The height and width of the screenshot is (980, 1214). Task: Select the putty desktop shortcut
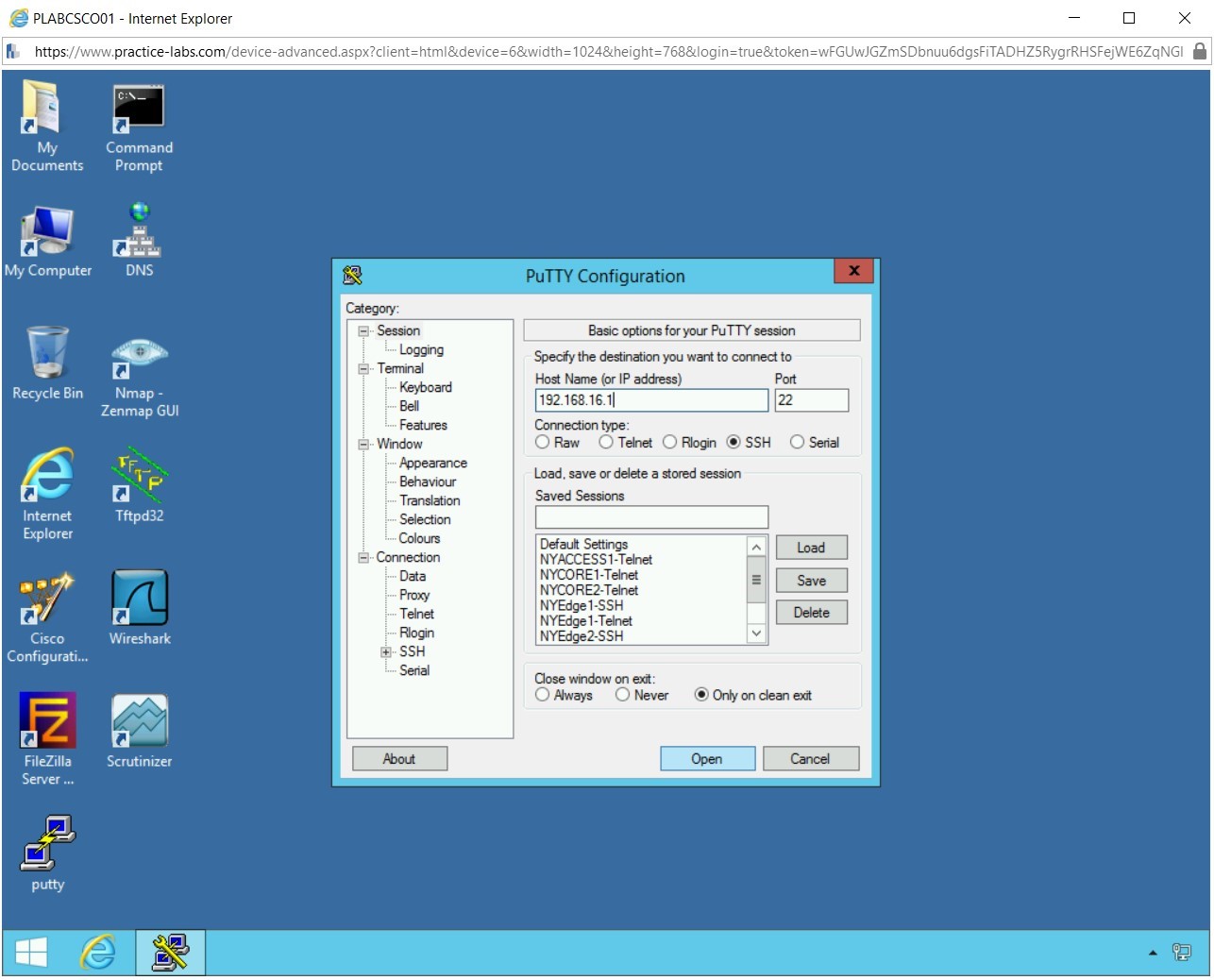tap(47, 853)
